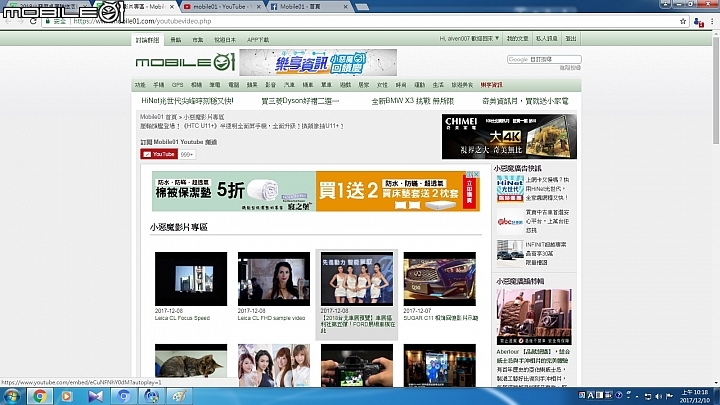The width and height of the screenshot is (720, 405).
Task: Open the Windows Start button
Action: point(11,396)
